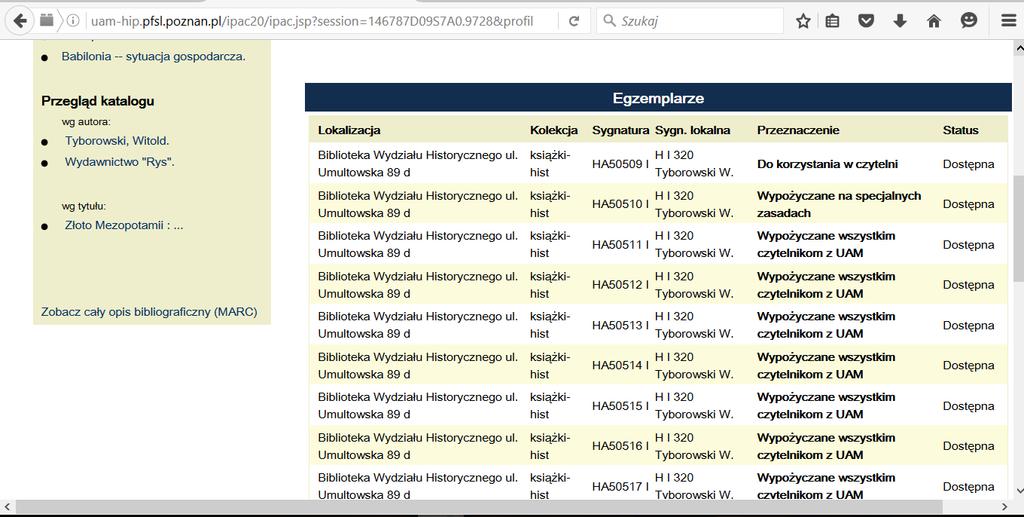This screenshot has width=1024, height=517.
Task: Click the 'wg tytułu:' label
Action: point(84,206)
